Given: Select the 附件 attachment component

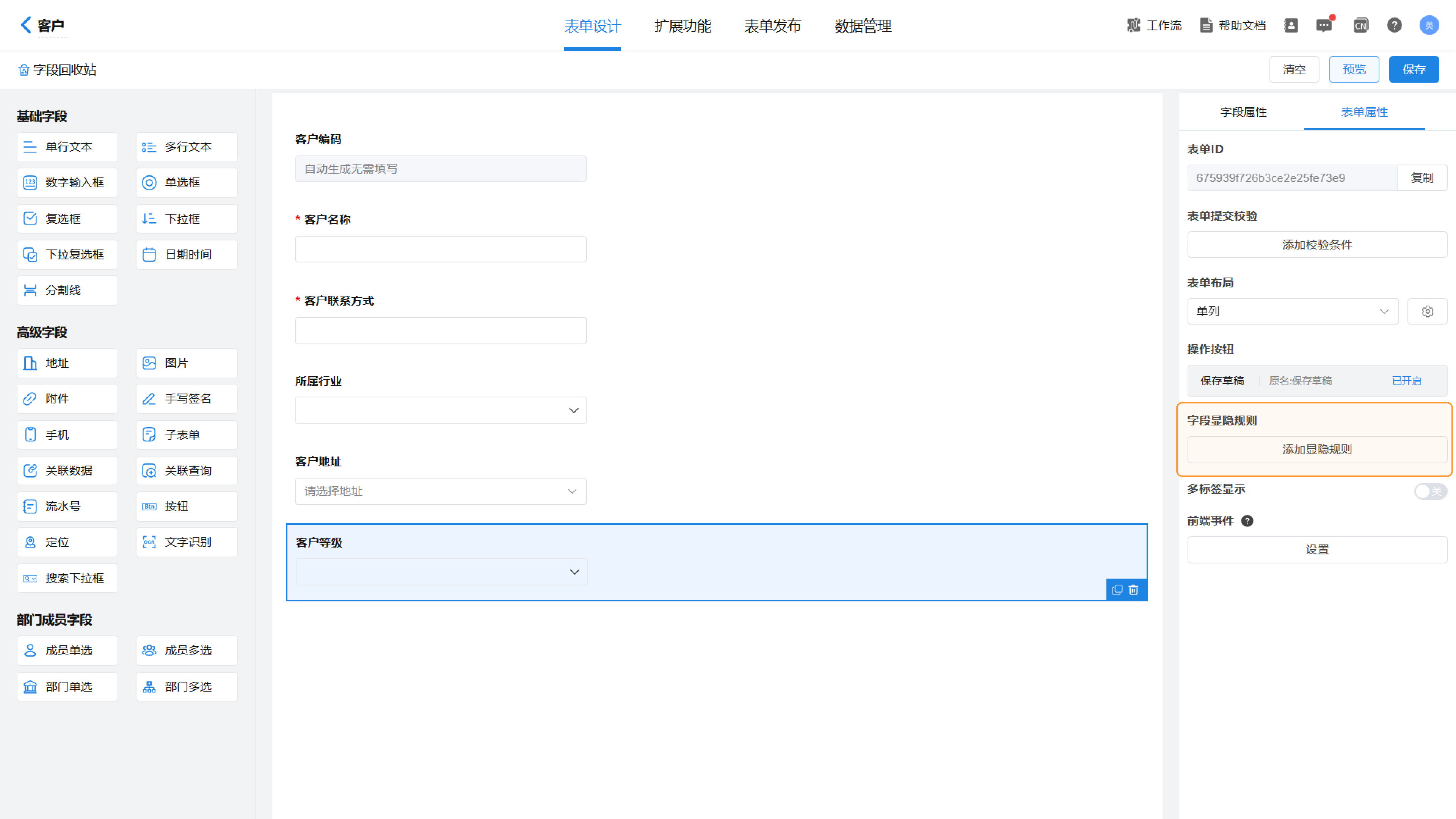Looking at the screenshot, I should point(67,399).
